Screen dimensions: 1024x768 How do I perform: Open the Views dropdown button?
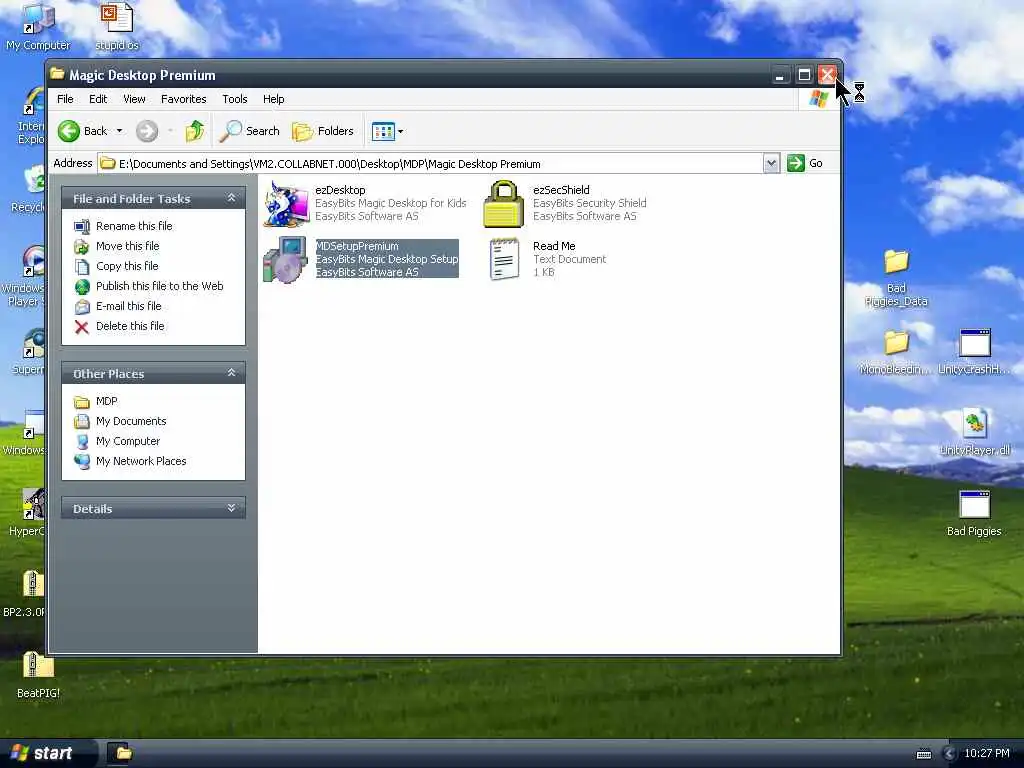pos(387,131)
